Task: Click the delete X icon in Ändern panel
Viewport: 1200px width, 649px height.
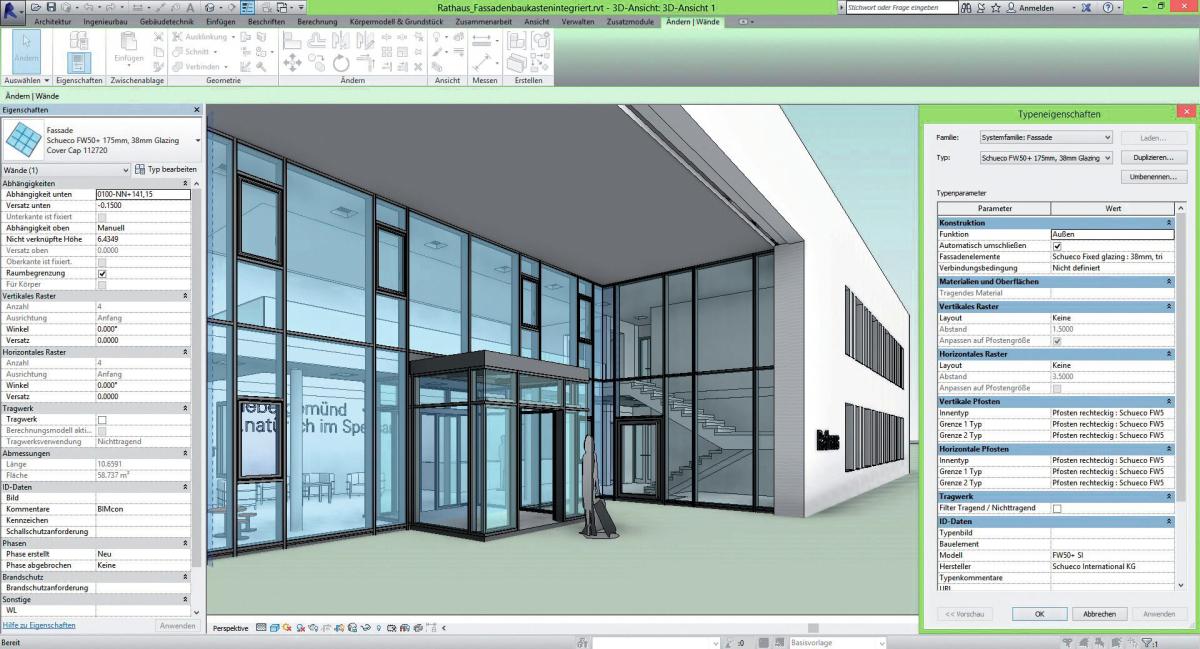Action: [418, 66]
